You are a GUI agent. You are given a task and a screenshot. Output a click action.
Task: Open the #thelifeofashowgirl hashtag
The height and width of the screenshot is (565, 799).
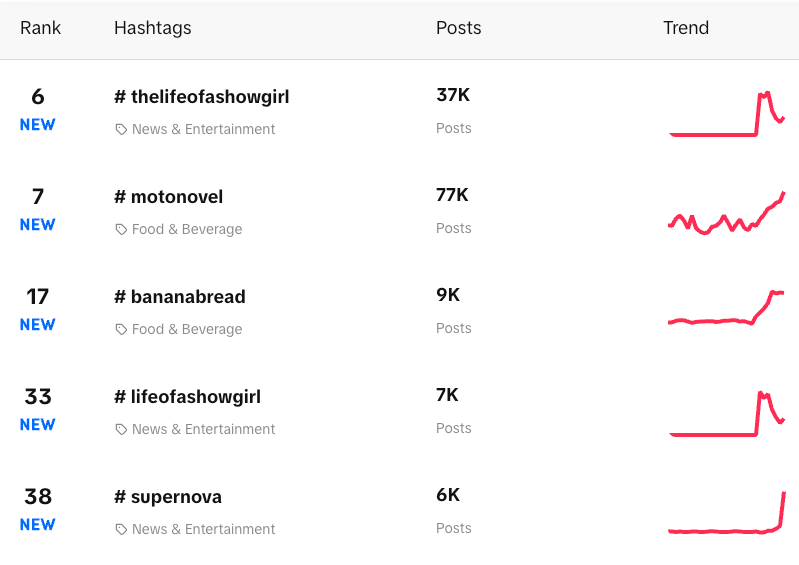click(x=201, y=97)
